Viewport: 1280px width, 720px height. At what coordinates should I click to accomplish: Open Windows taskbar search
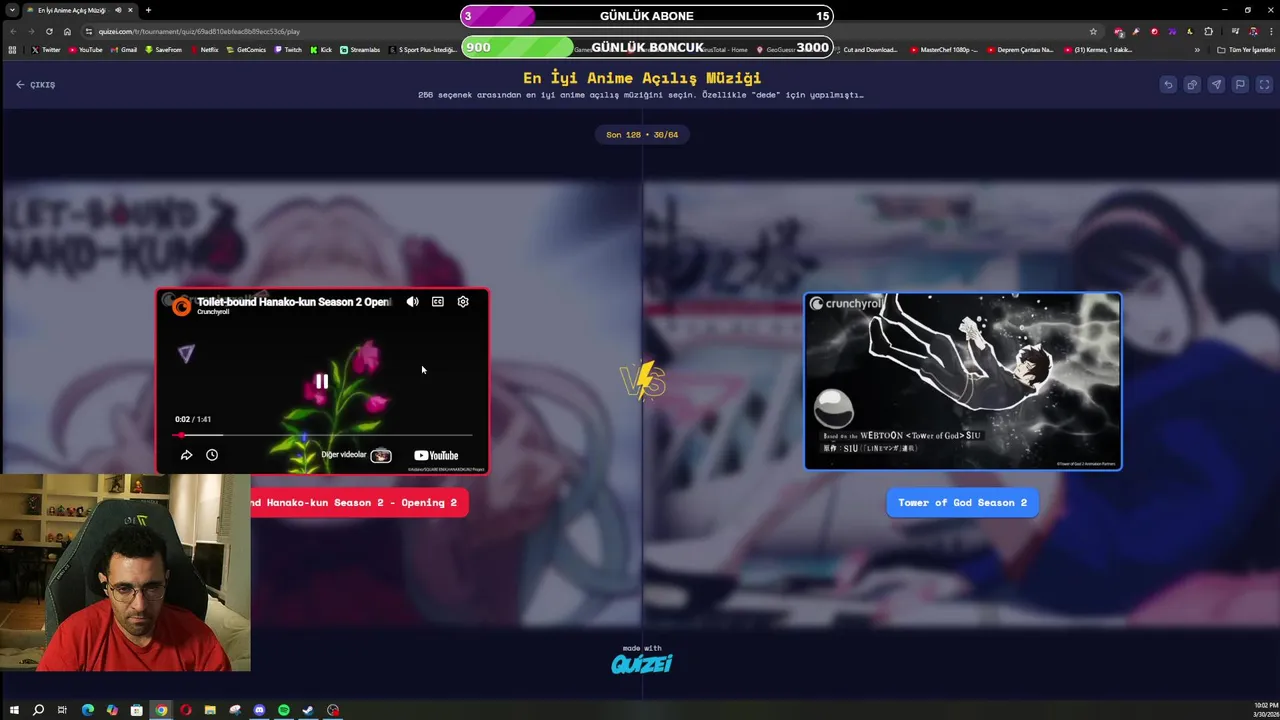pos(38,710)
